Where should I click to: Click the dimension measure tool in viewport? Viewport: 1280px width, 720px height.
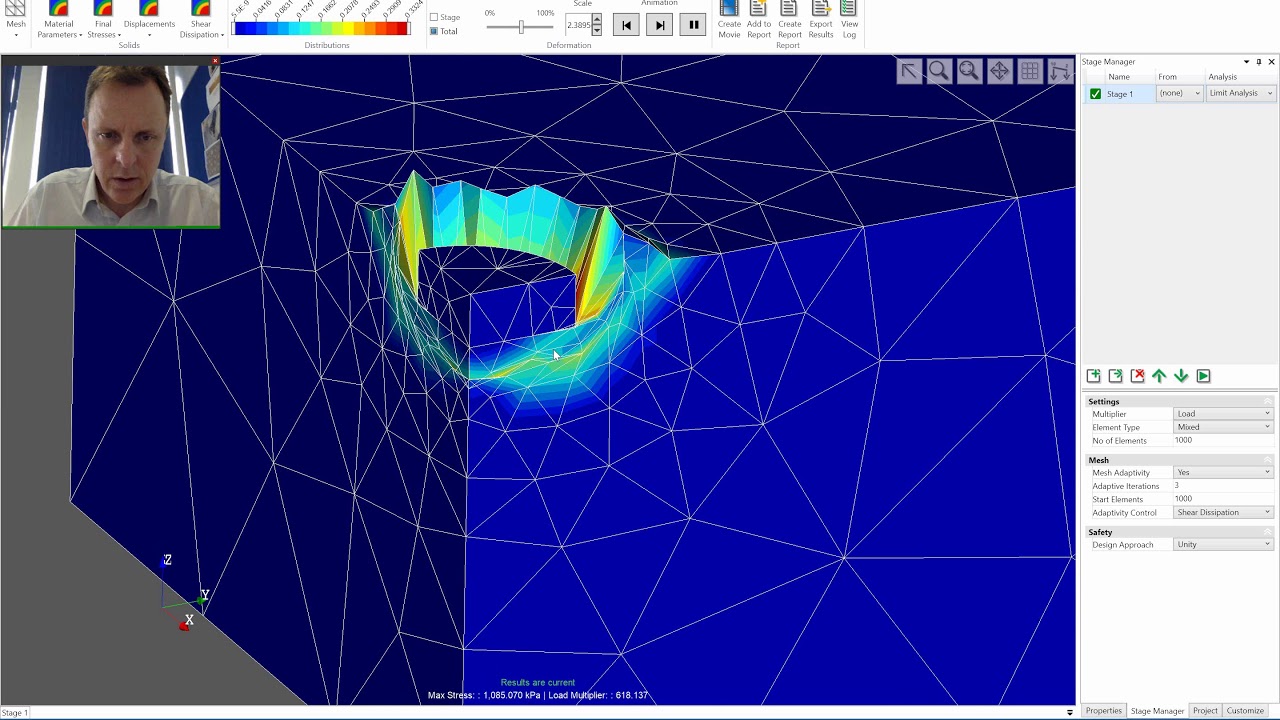[x=1060, y=71]
